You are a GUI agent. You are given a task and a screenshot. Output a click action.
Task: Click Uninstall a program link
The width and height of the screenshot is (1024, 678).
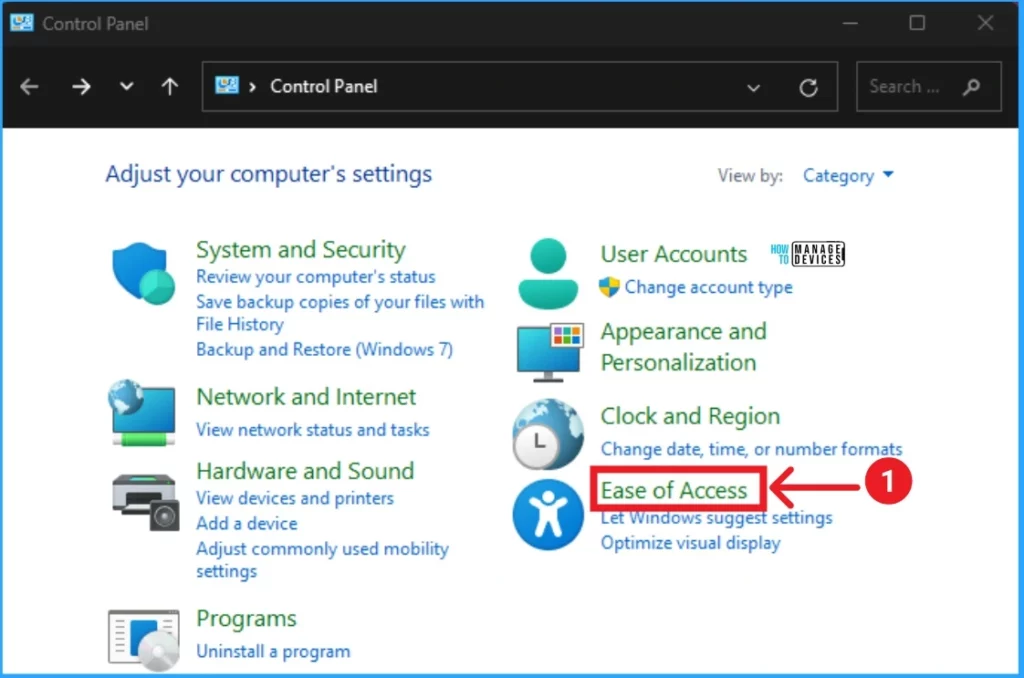(273, 651)
